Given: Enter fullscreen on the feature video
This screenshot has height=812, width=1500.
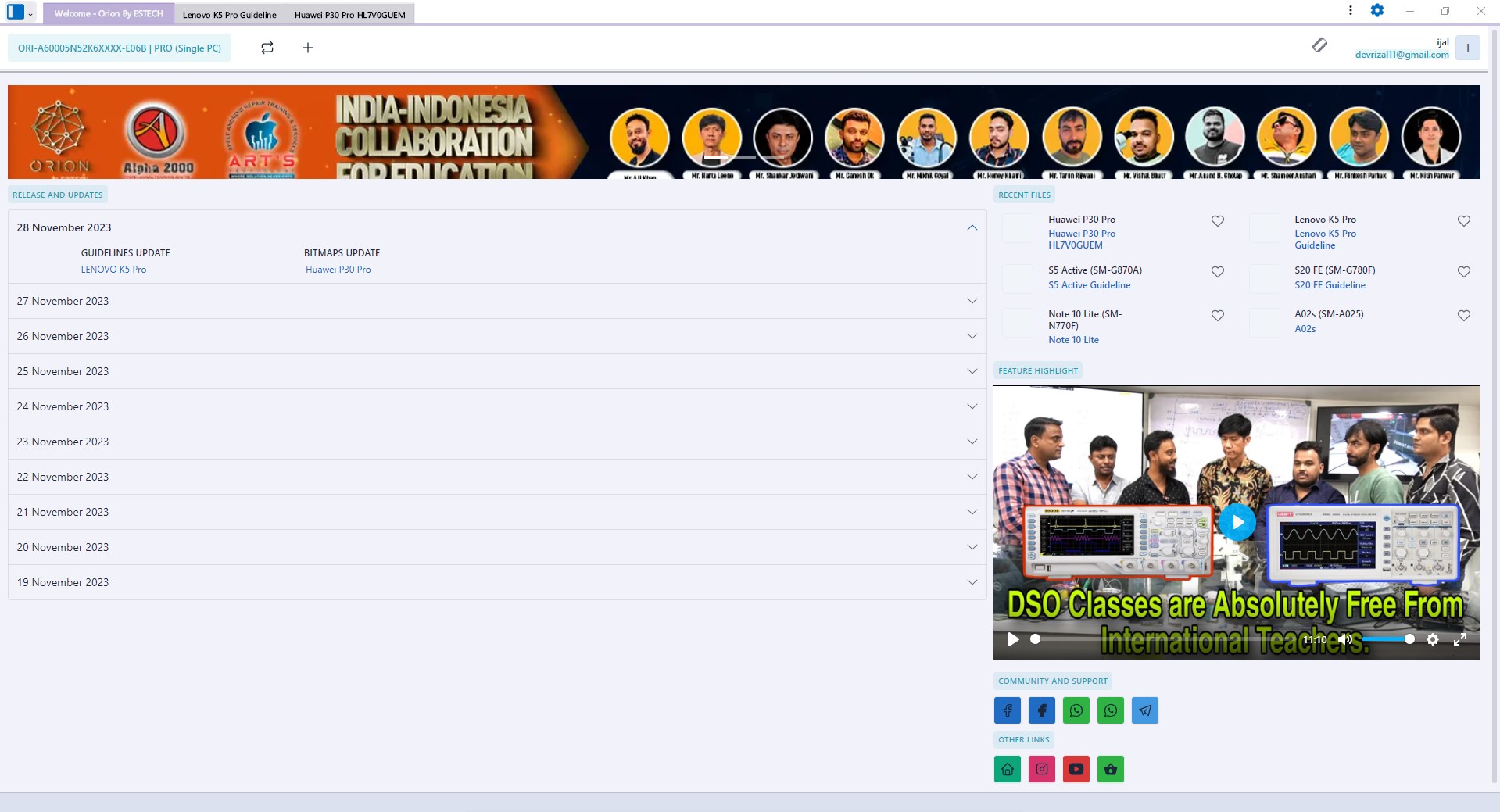Looking at the screenshot, I should pos(1459,639).
